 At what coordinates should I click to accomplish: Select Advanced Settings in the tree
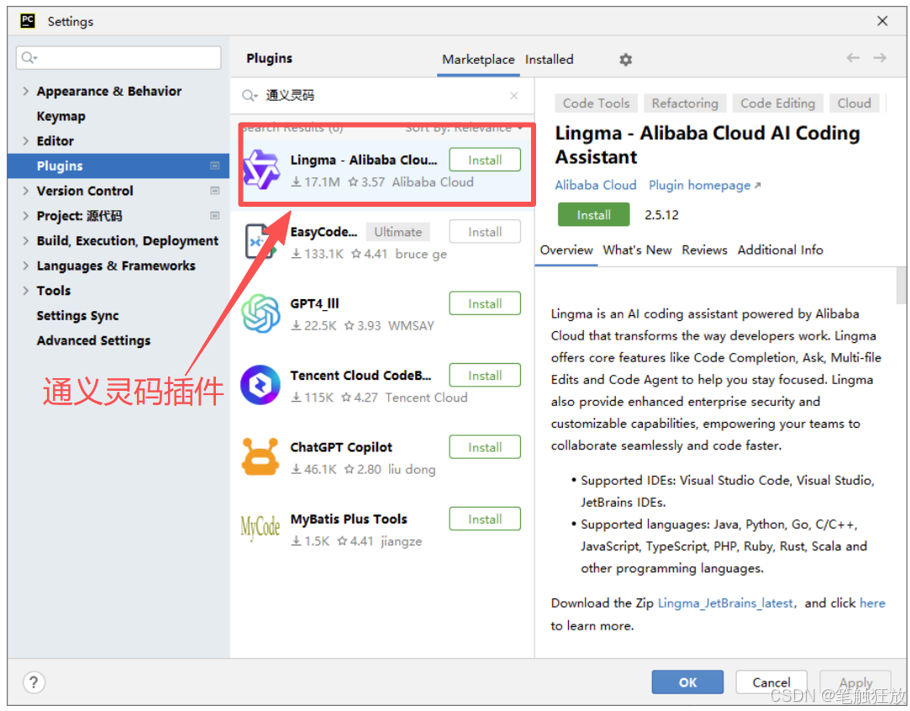click(x=93, y=341)
